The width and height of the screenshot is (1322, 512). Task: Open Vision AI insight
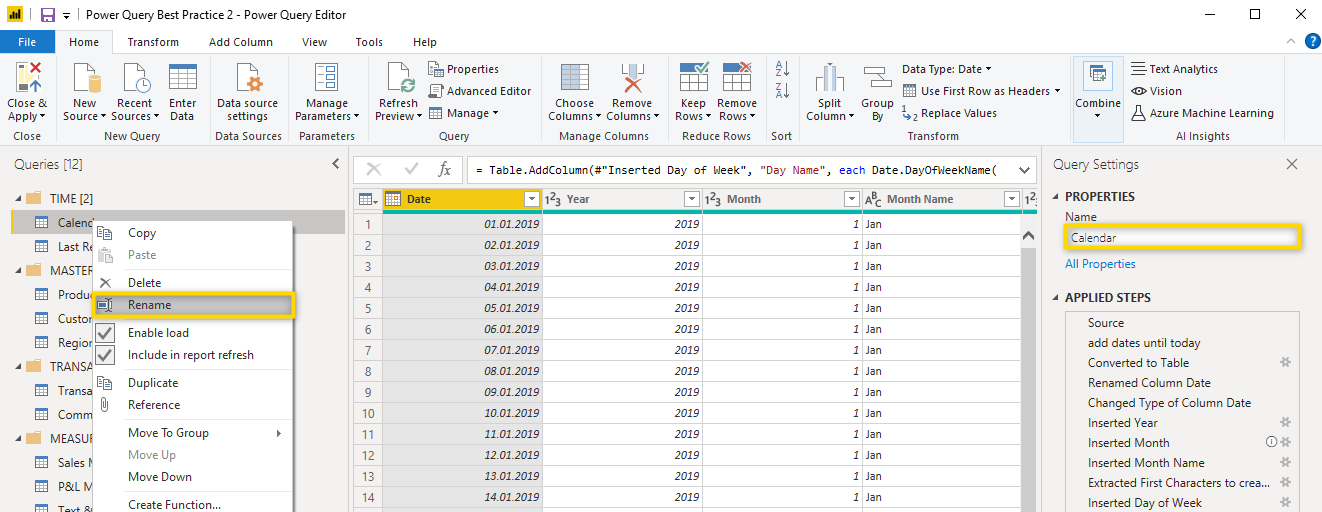coord(1157,91)
